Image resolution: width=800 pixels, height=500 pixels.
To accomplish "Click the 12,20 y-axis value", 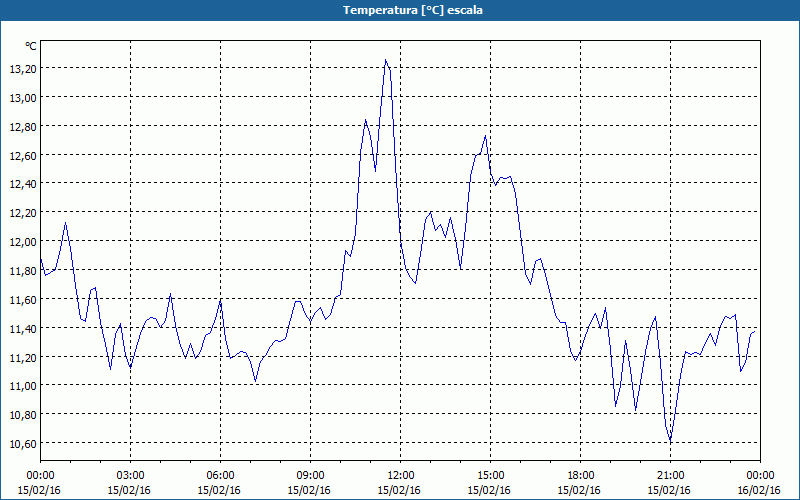I will click(x=23, y=213).
